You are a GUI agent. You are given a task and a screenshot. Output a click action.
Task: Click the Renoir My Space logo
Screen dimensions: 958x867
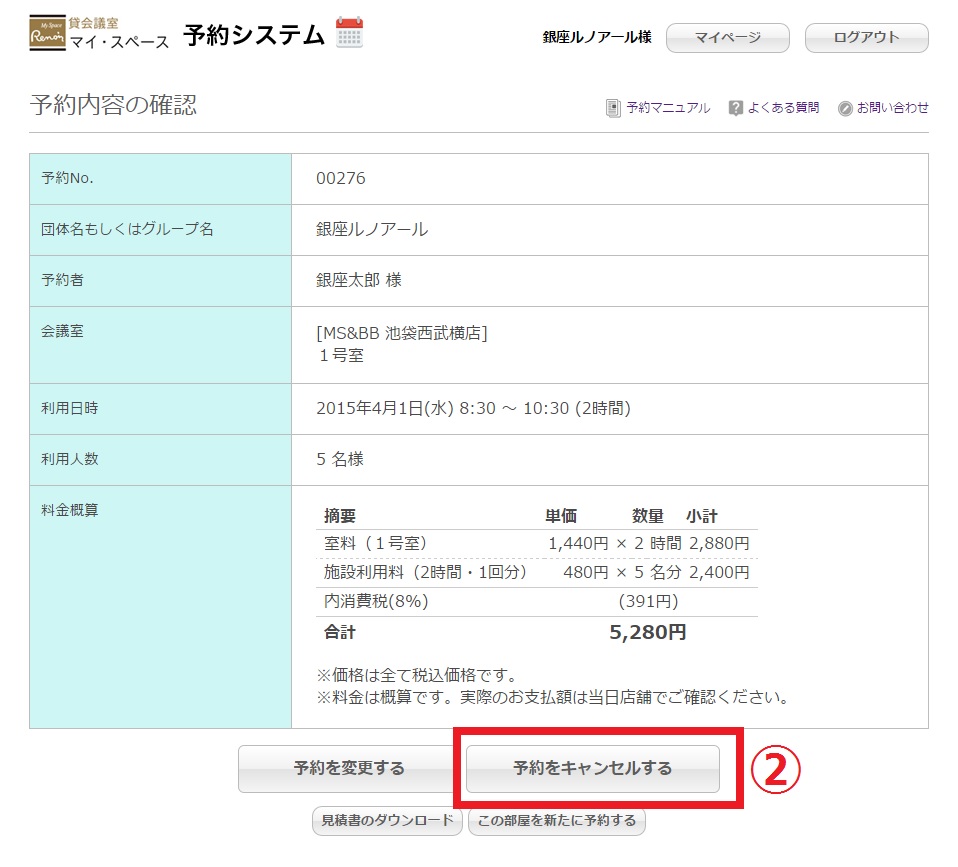pyautogui.click(x=48, y=34)
